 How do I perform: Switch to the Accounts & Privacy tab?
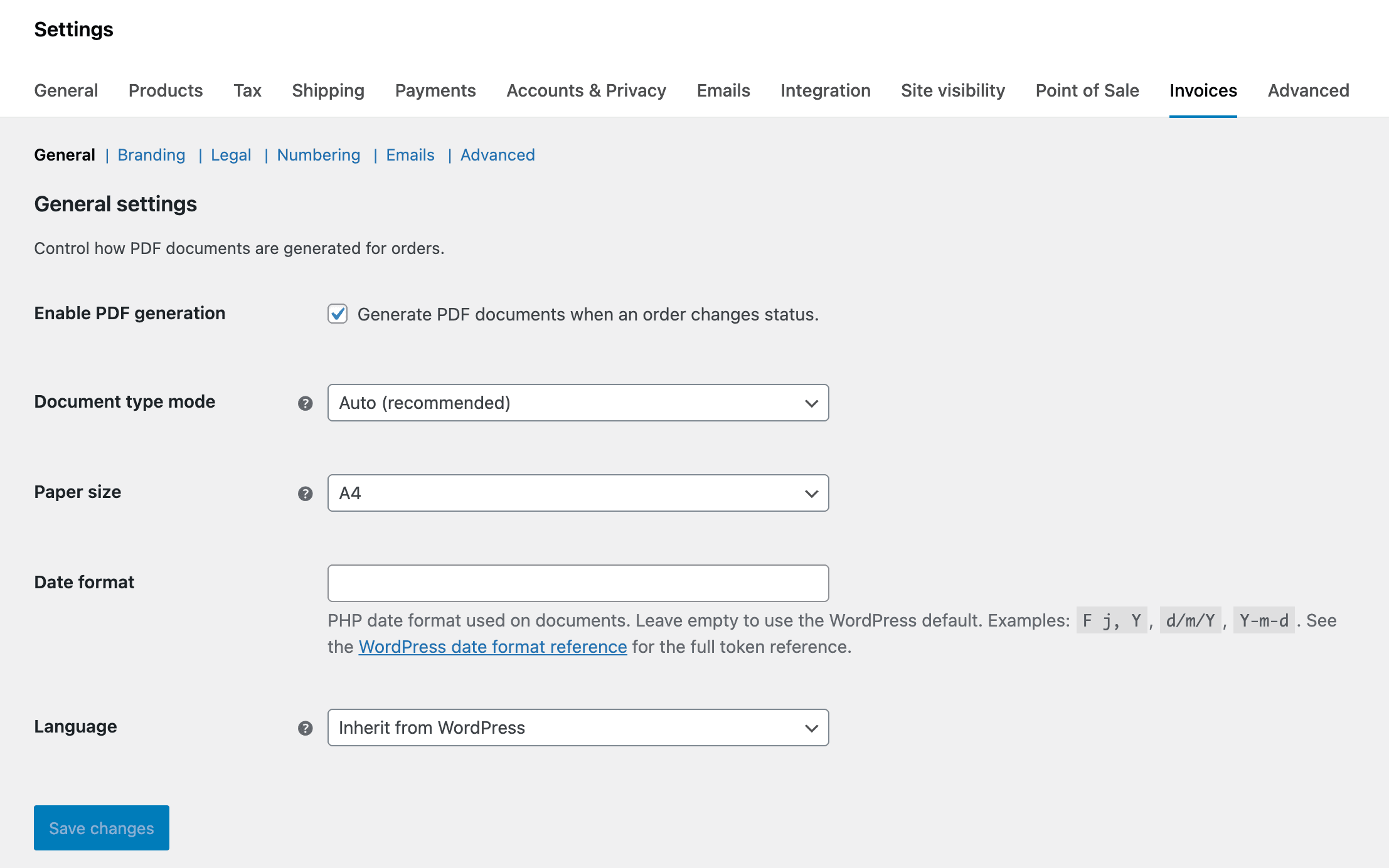pos(586,90)
